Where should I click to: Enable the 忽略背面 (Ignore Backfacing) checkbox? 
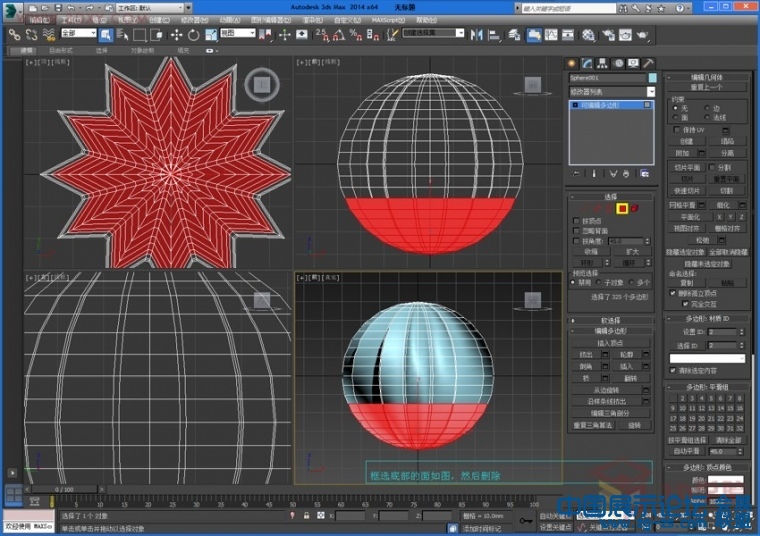[576, 231]
